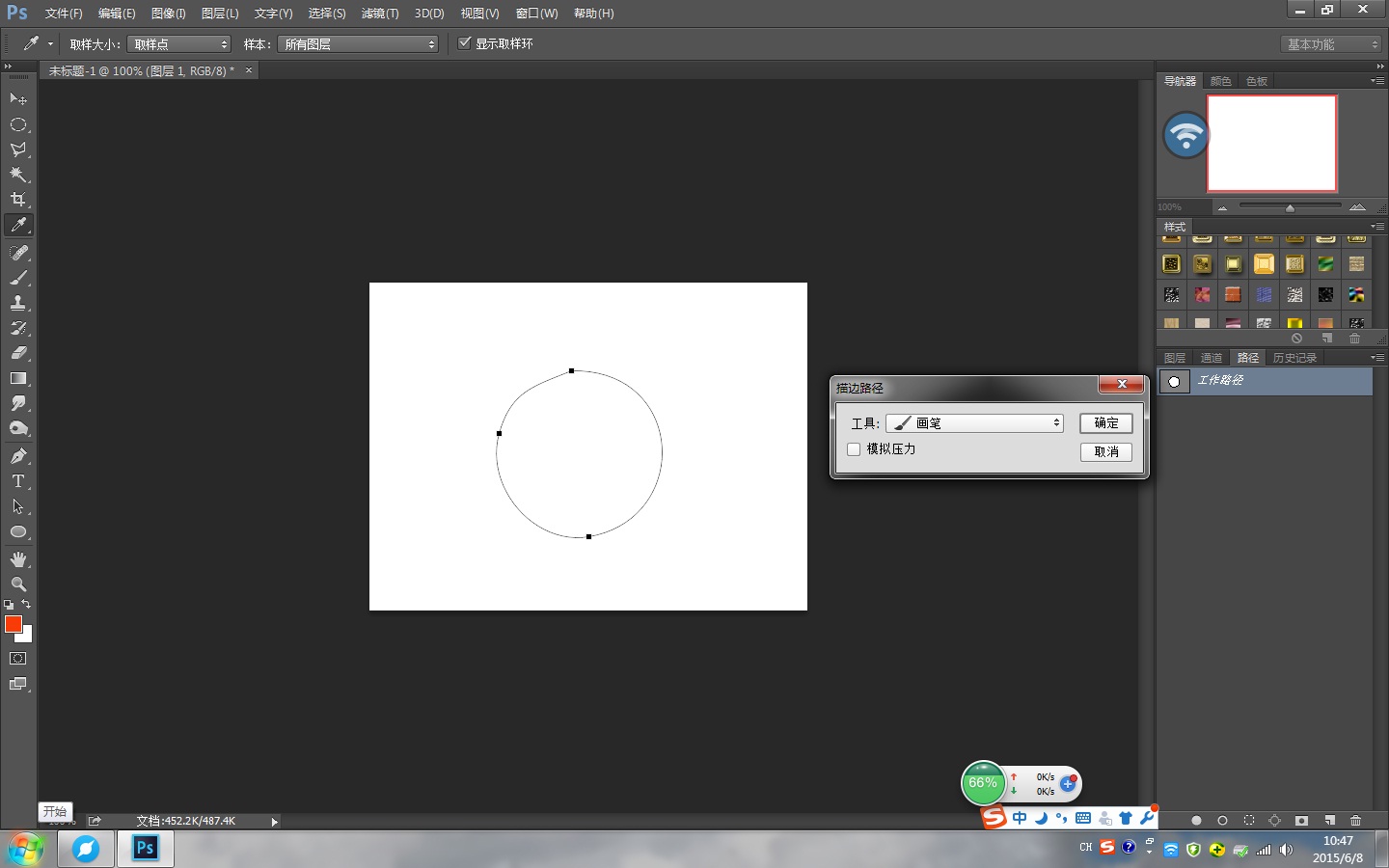Toggle 显示取样环 checkbox

465,43
